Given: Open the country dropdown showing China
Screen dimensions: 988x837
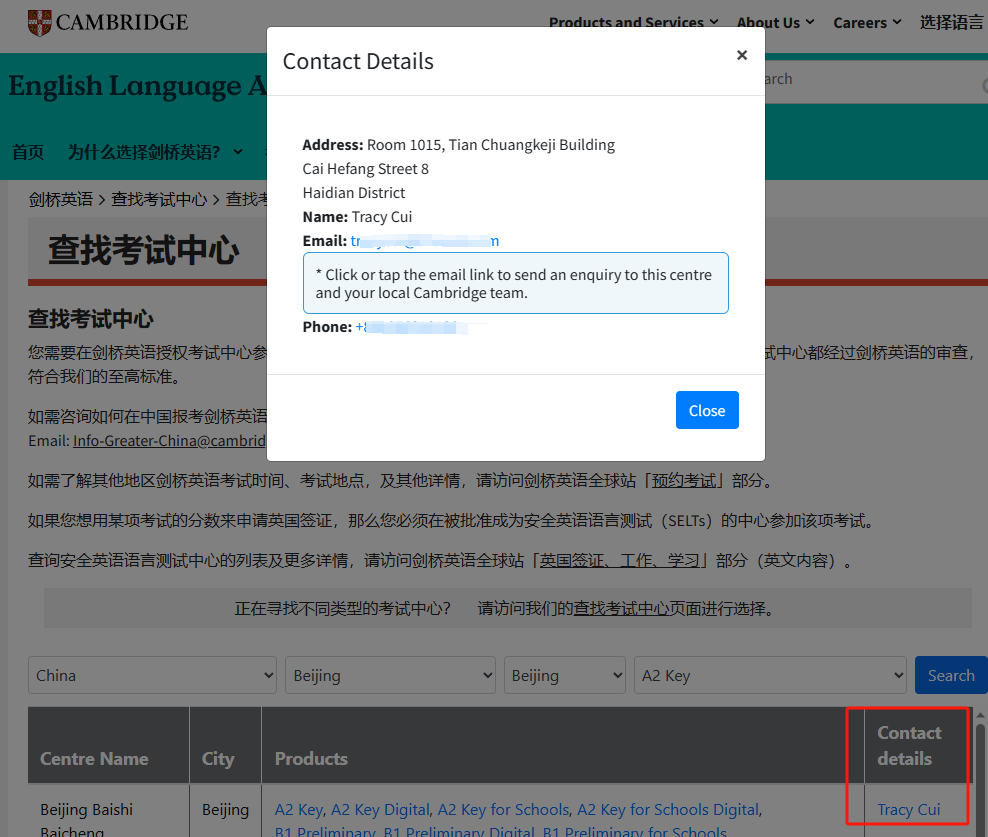Looking at the screenshot, I should pyautogui.click(x=151, y=675).
